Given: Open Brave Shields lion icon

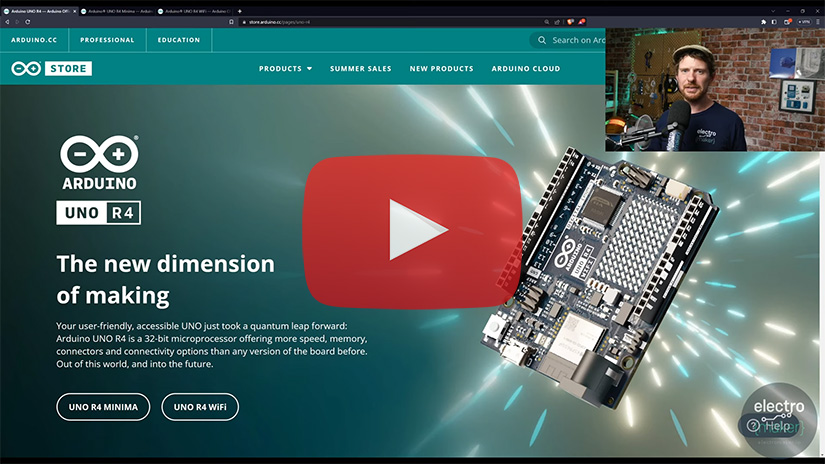Looking at the screenshot, I should click(570, 22).
